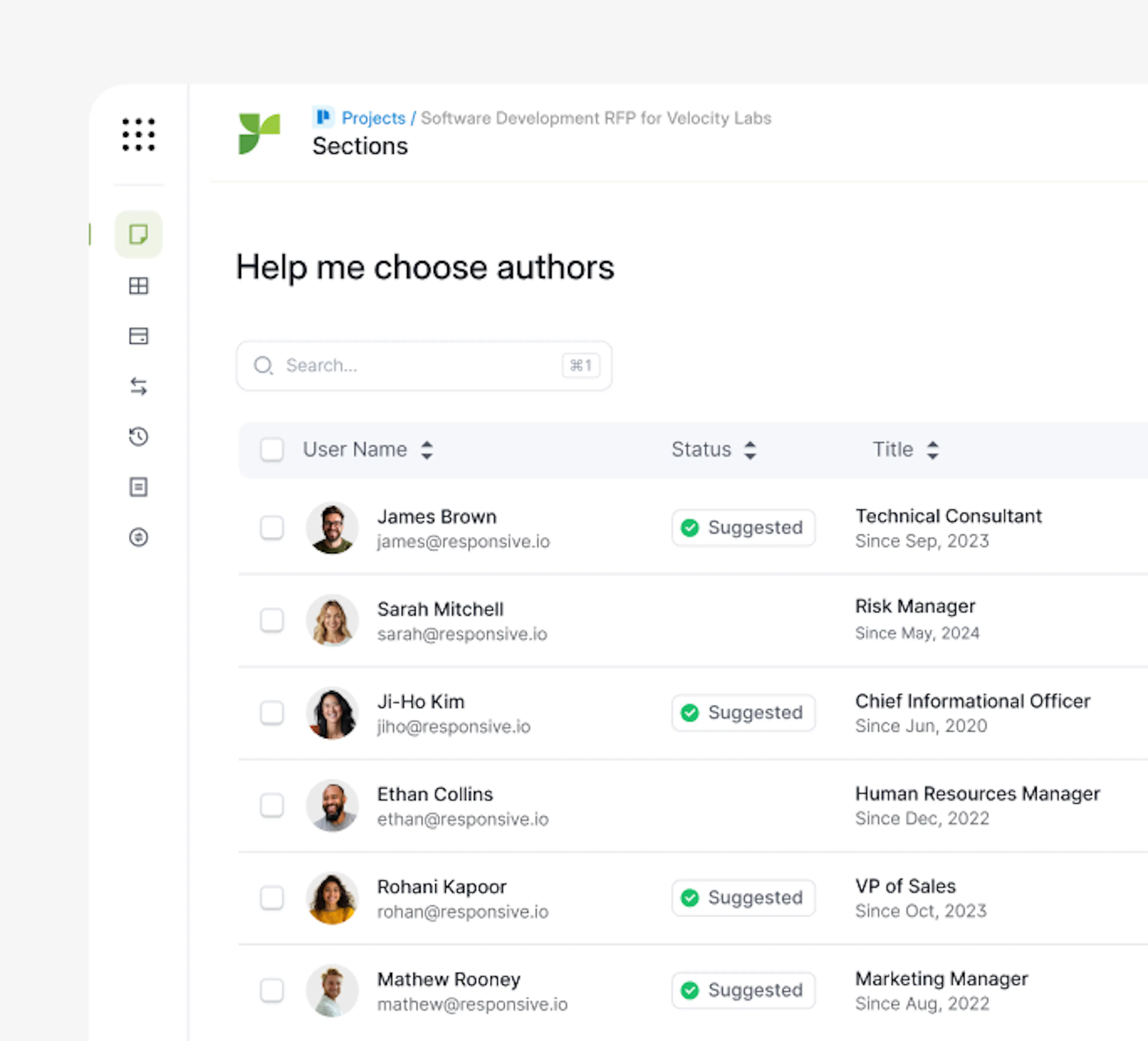Click the card panel sidebar icon
Viewport: 1148px width, 1041px height.
(x=138, y=336)
